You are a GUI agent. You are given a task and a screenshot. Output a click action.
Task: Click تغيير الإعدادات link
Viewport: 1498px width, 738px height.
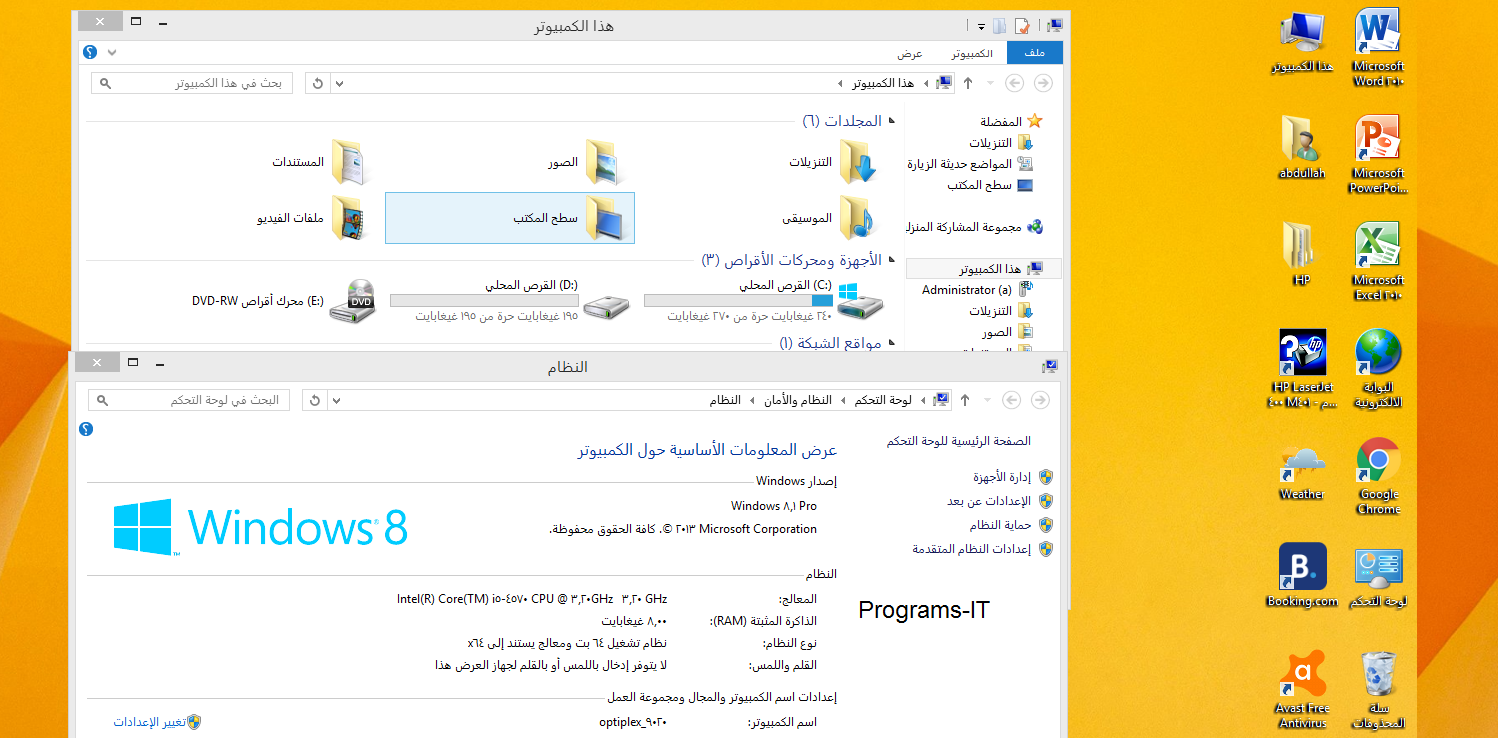coord(148,722)
